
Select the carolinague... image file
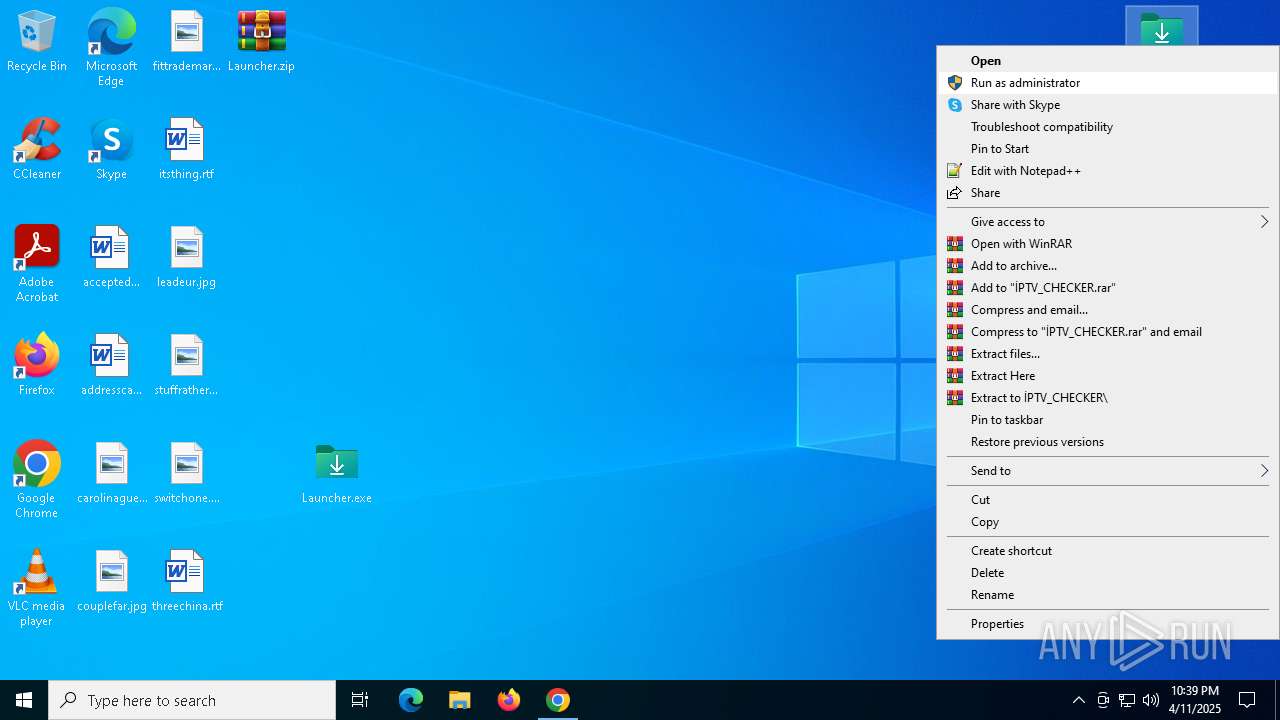(111, 474)
